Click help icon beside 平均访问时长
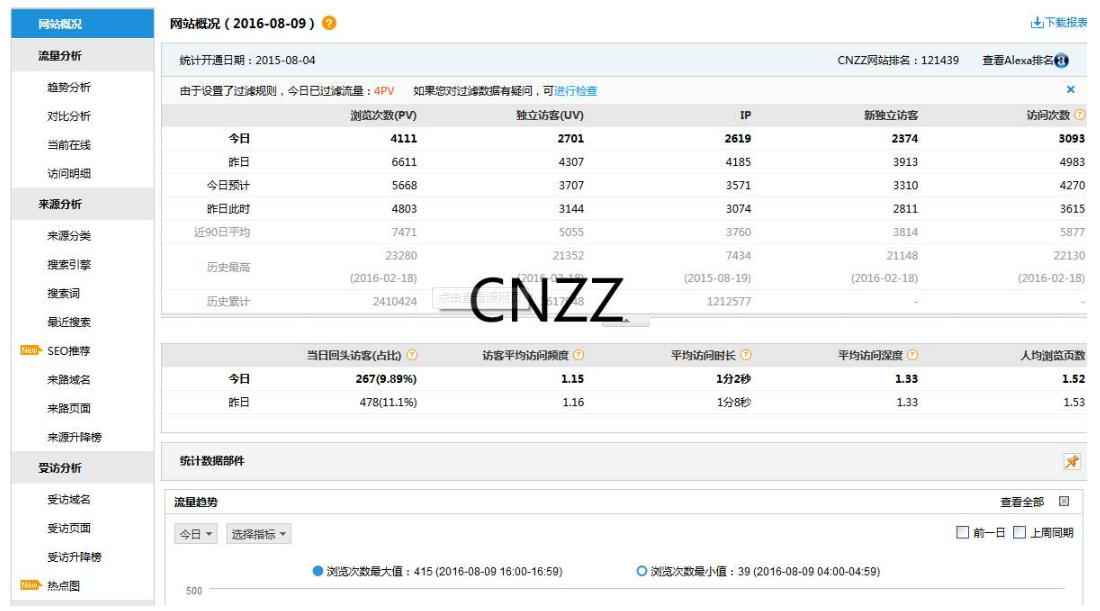Viewport: 1100px width, 611px height. pyautogui.click(x=746, y=355)
